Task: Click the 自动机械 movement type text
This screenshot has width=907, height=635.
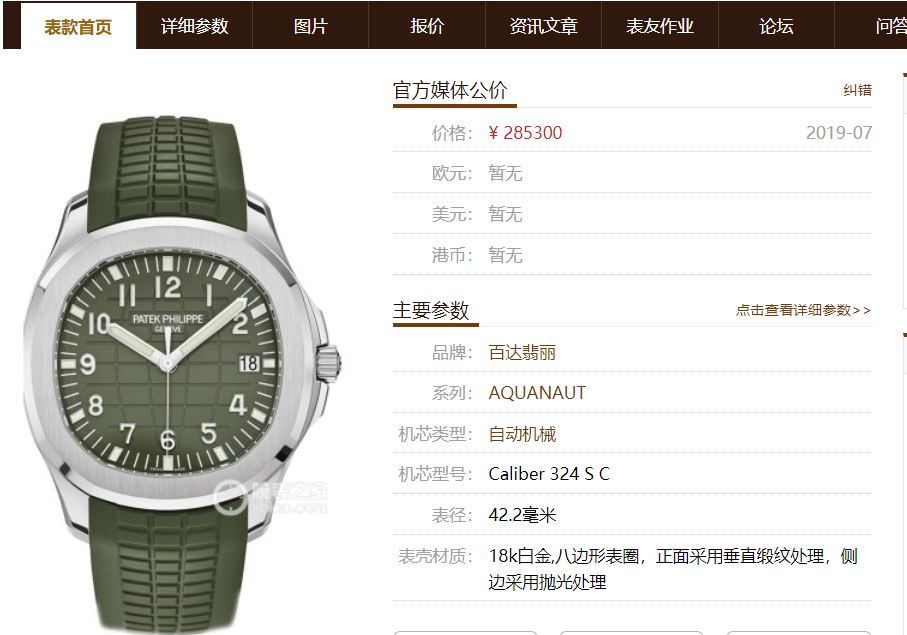Action: (x=522, y=434)
